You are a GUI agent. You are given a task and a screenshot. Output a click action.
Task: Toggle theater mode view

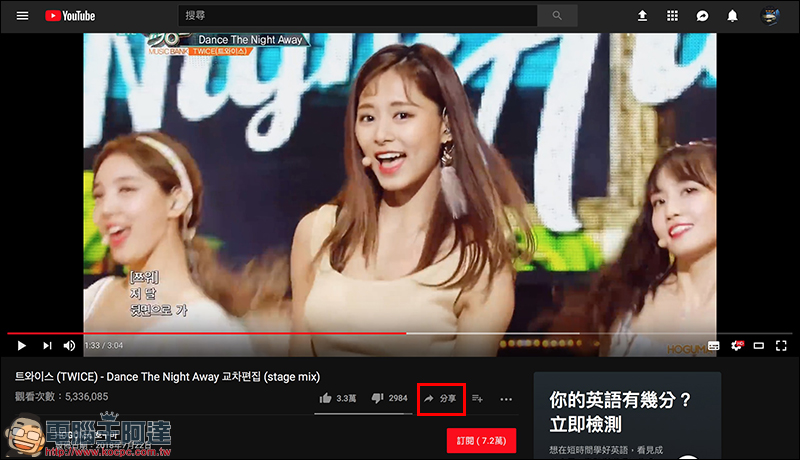(759, 345)
